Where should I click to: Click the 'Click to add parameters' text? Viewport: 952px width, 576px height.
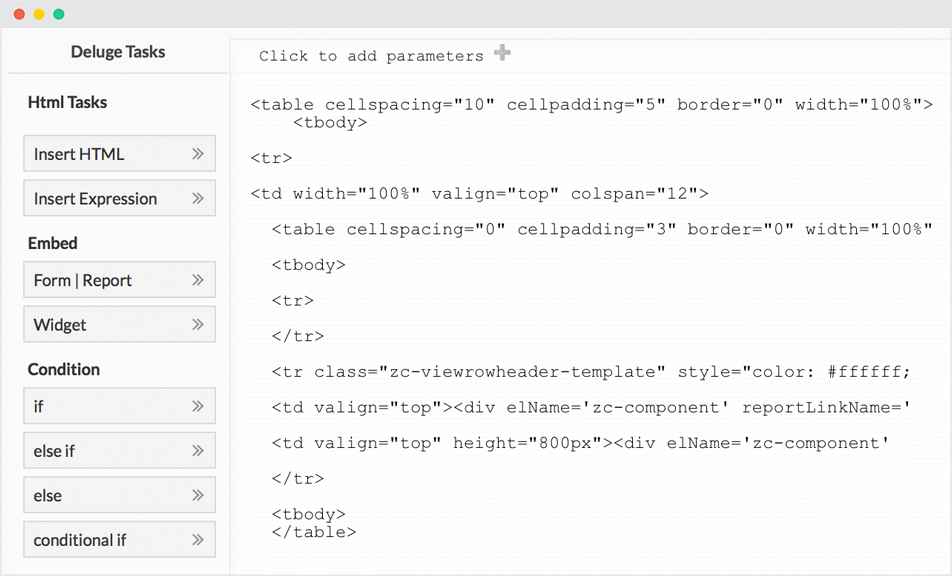coord(371,56)
